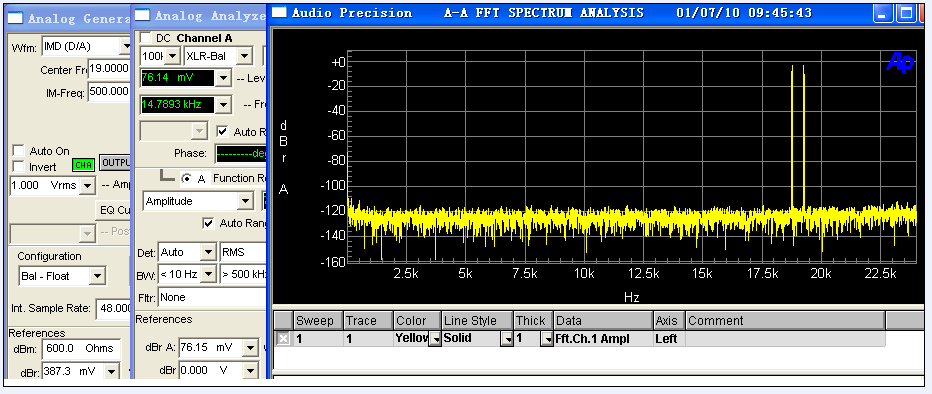Click the Center Freq 19.0000 field
This screenshot has height=394, width=932.
click(109, 69)
